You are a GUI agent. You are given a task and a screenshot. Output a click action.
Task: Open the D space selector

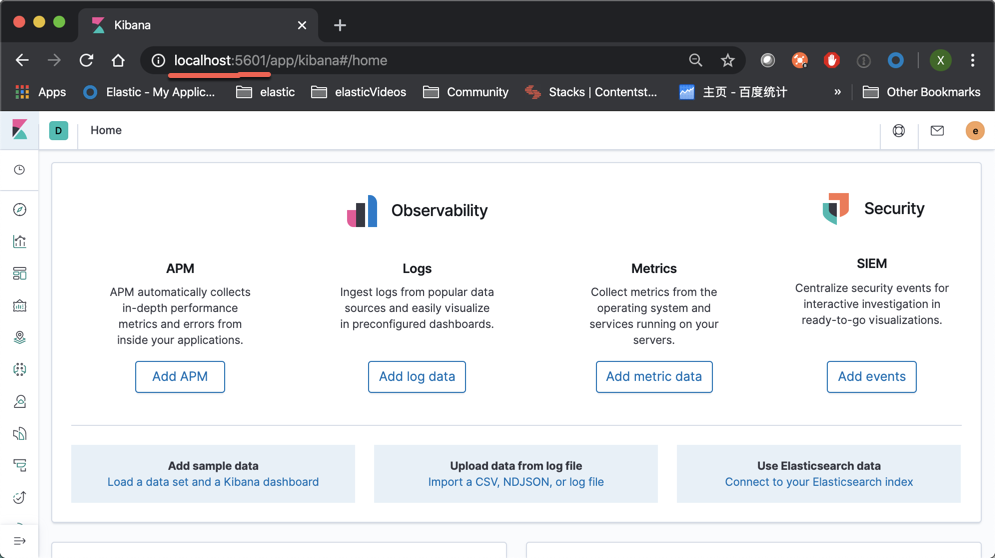(58, 131)
